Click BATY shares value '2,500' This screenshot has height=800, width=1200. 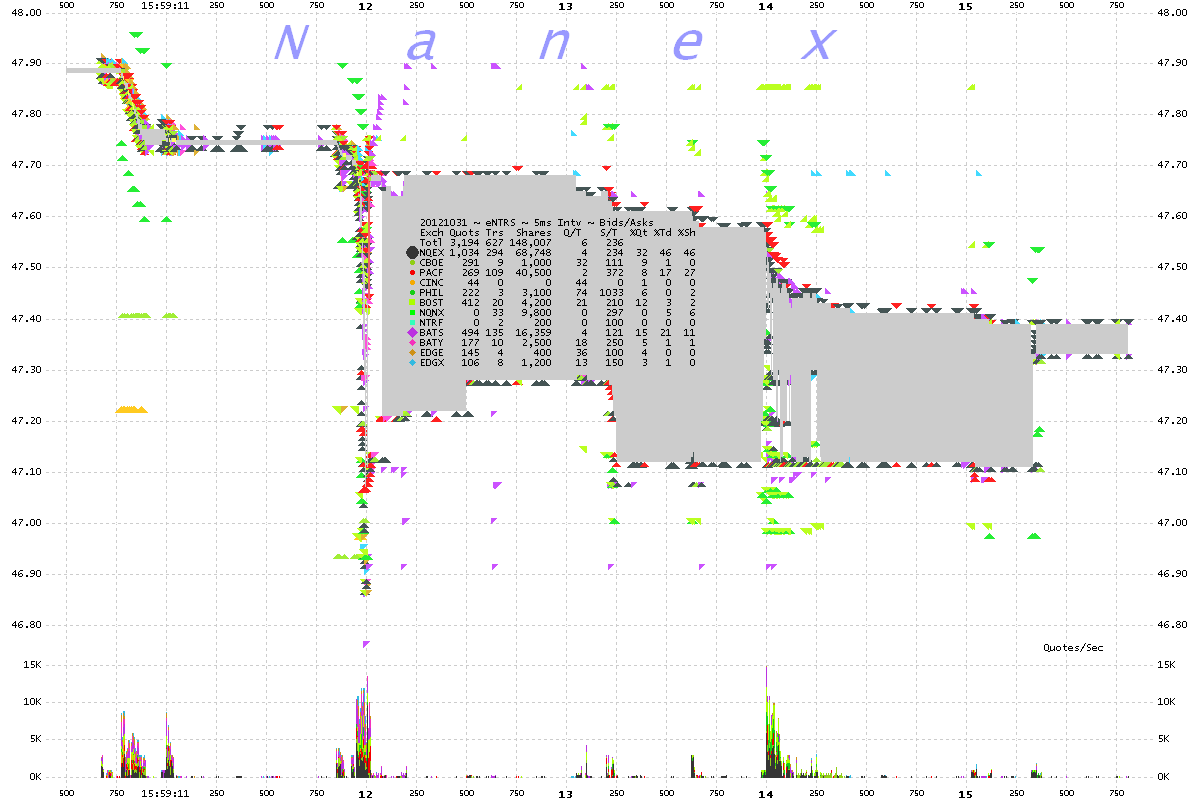(538, 342)
